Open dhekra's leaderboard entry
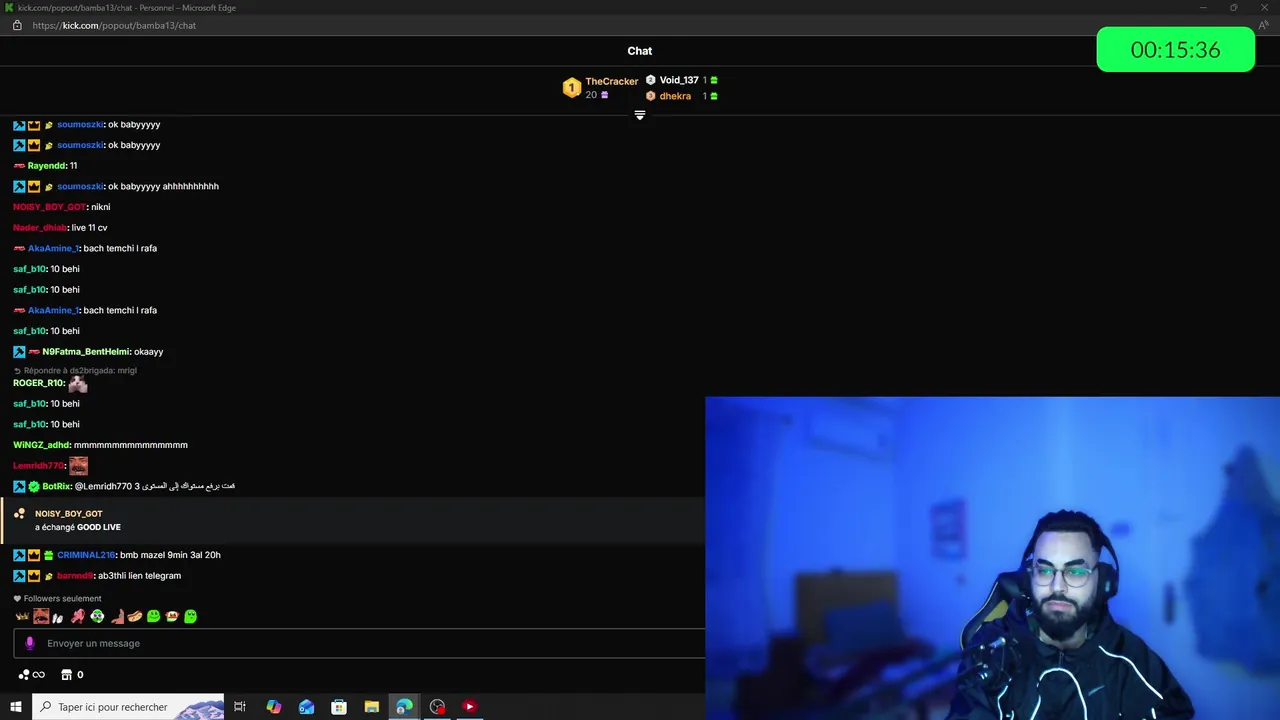Viewport: 1280px width, 720px height. pyautogui.click(x=675, y=96)
